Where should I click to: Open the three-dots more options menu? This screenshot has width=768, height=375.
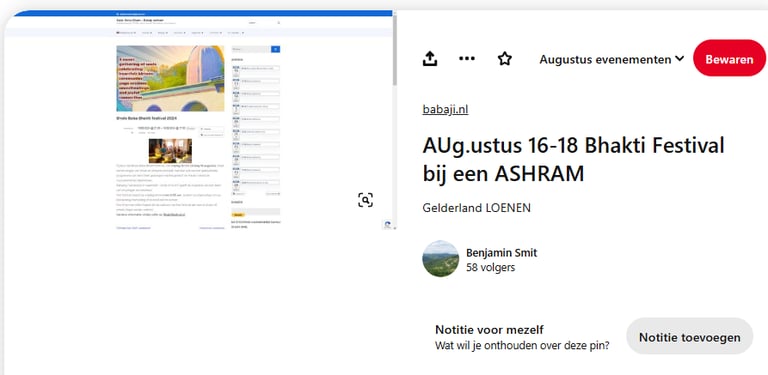467,59
